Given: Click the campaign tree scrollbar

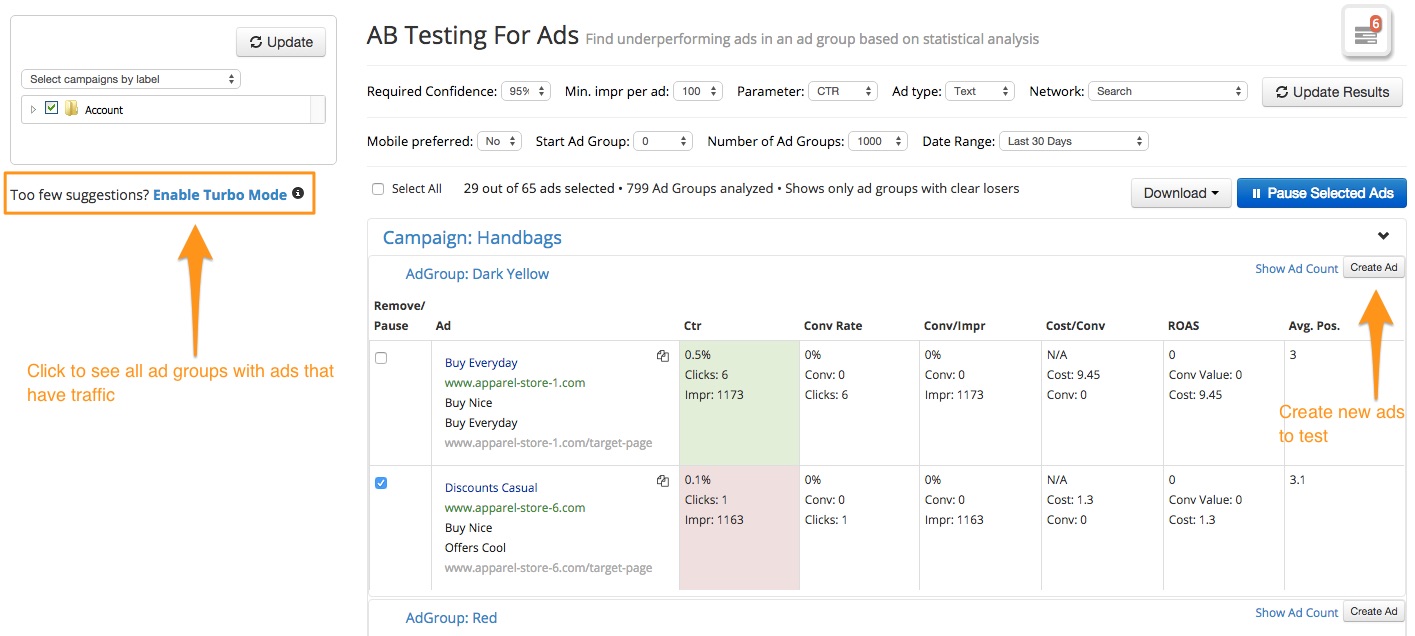Looking at the screenshot, I should [317, 109].
